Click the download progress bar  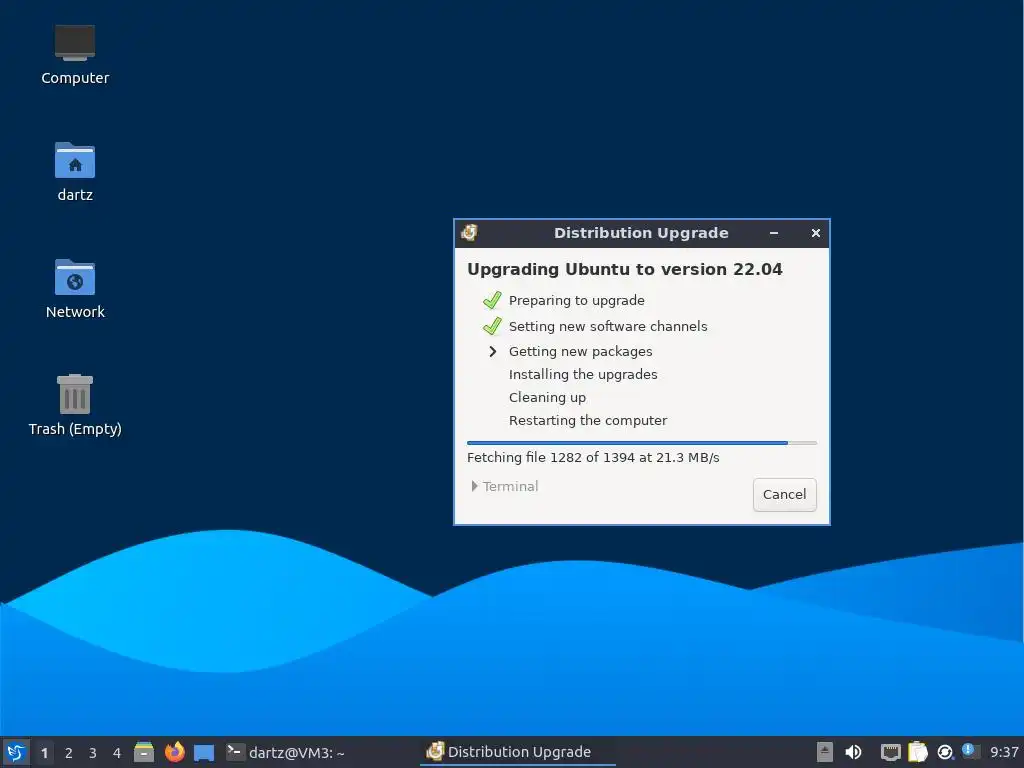pos(641,443)
